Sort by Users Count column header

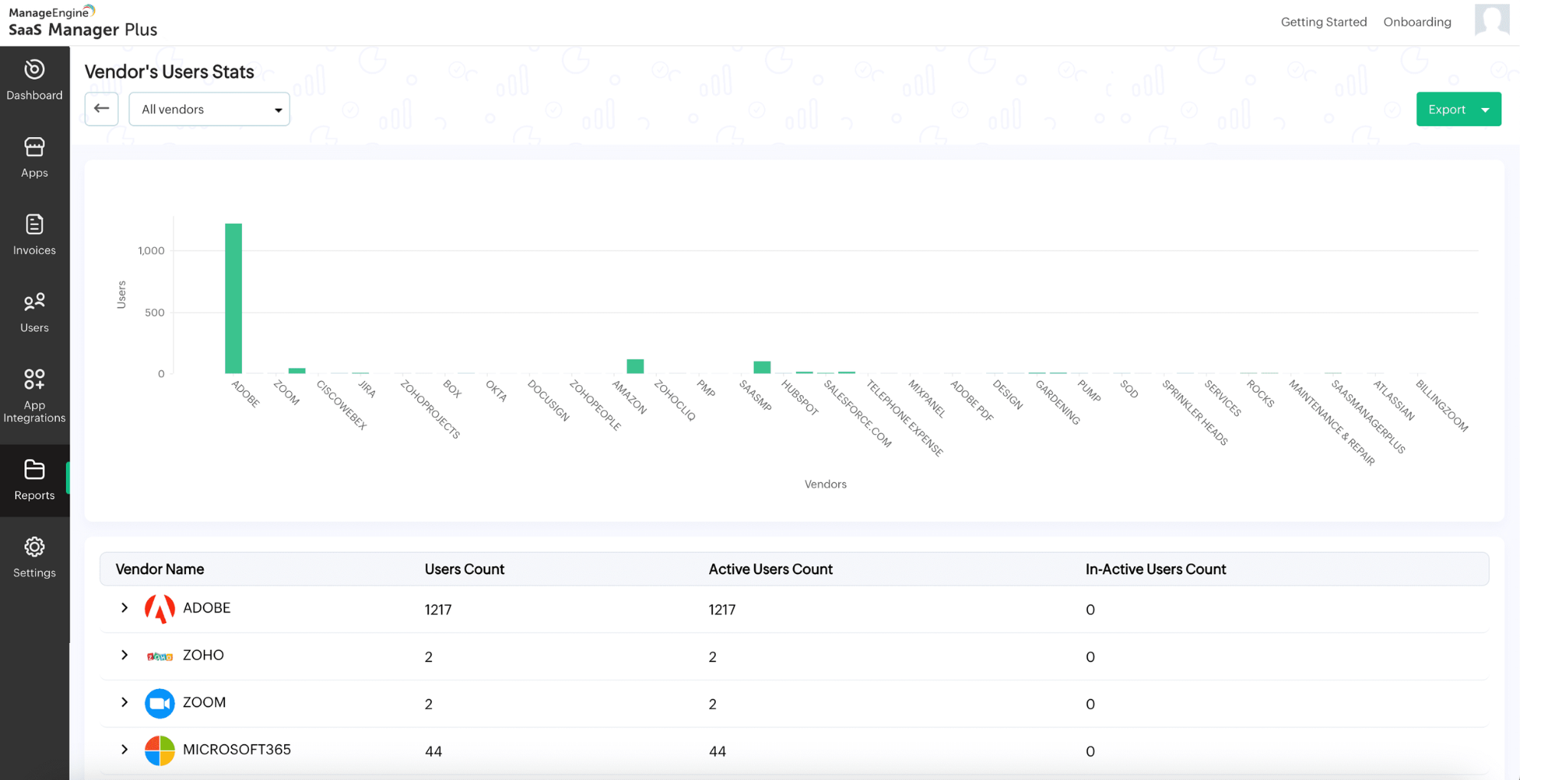(x=464, y=569)
